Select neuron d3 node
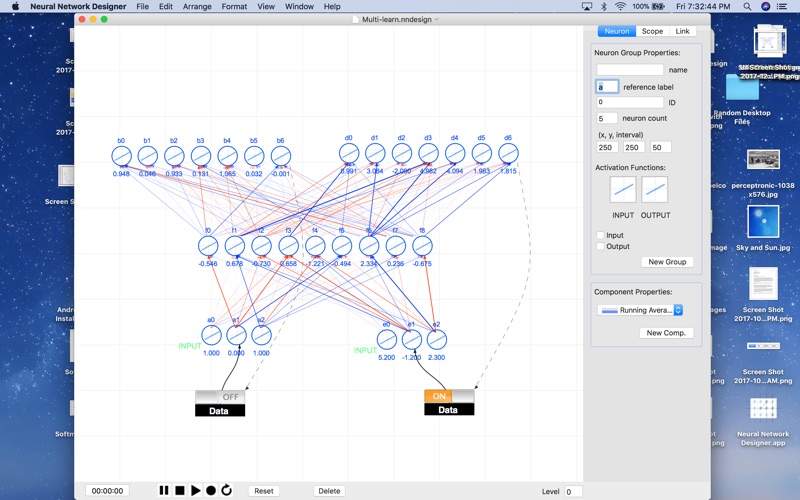This screenshot has height=500, width=800. pos(428,153)
